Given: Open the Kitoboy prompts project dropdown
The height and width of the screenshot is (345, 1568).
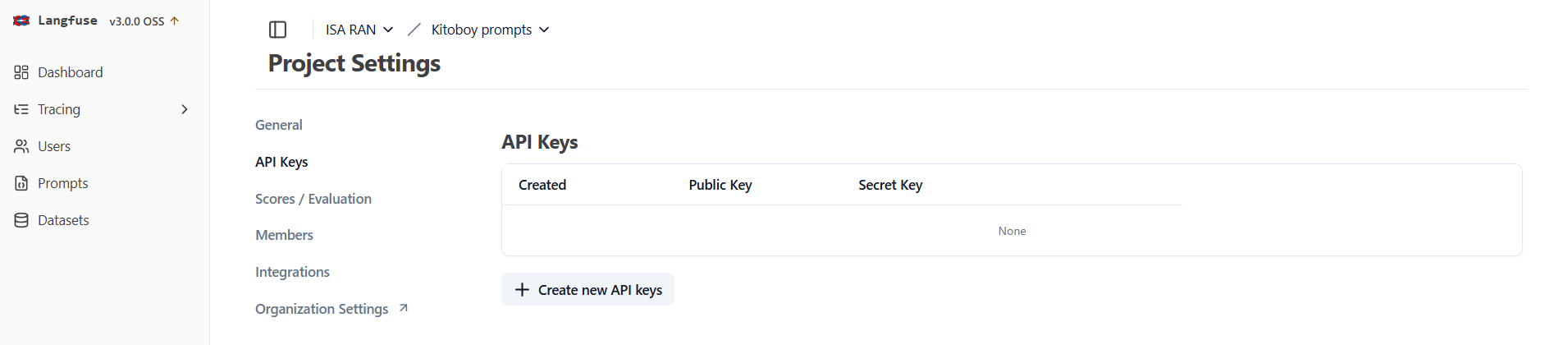Looking at the screenshot, I should pos(490,30).
